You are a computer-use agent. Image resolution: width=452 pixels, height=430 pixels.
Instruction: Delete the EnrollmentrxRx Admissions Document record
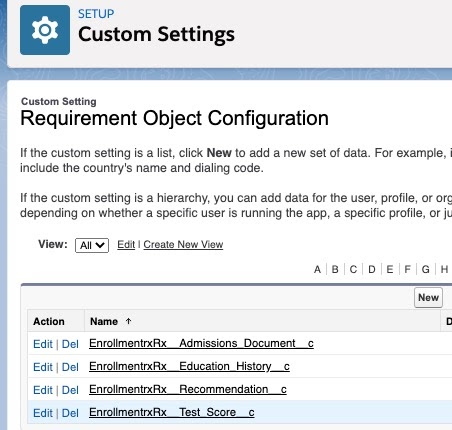70,344
